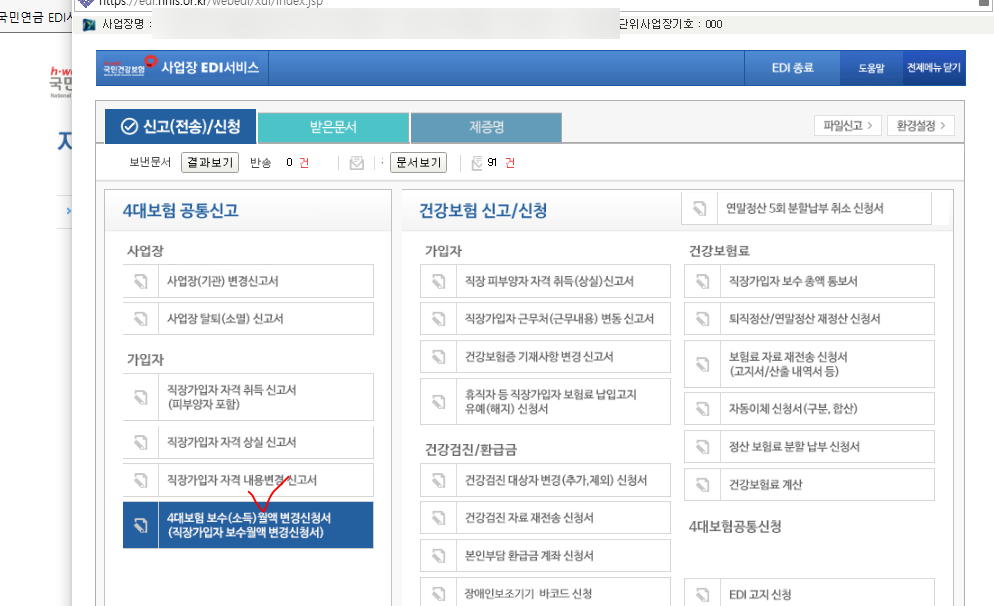Viewport: 994px width, 606px height.
Task: Click the 국민건강보험 사업장 EDI서비스 logo
Action: [x=181, y=67]
